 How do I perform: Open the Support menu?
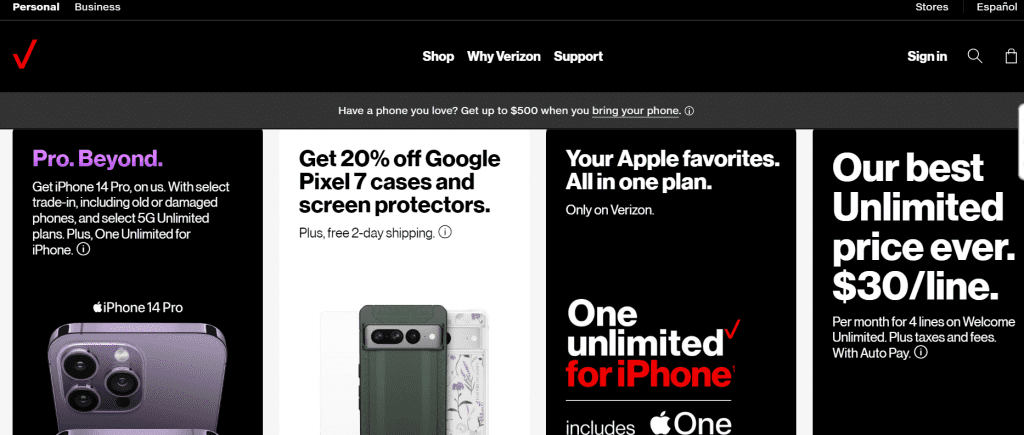tap(578, 56)
